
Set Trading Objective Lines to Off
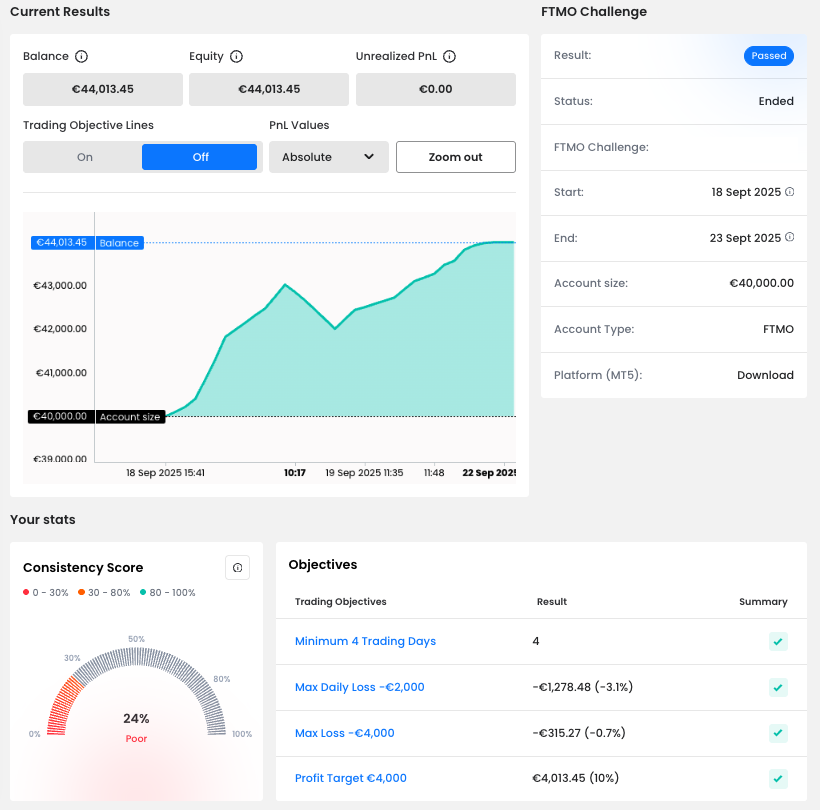pos(200,157)
